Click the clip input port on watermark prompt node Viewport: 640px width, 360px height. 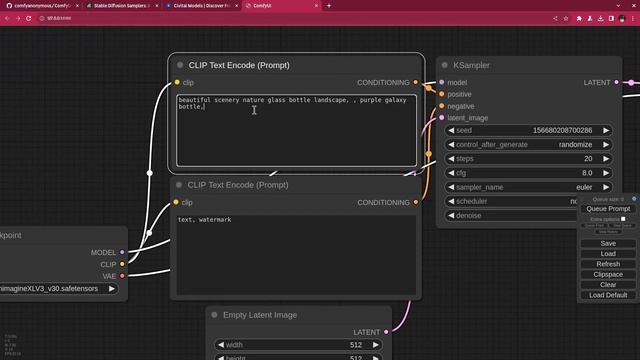pos(176,202)
